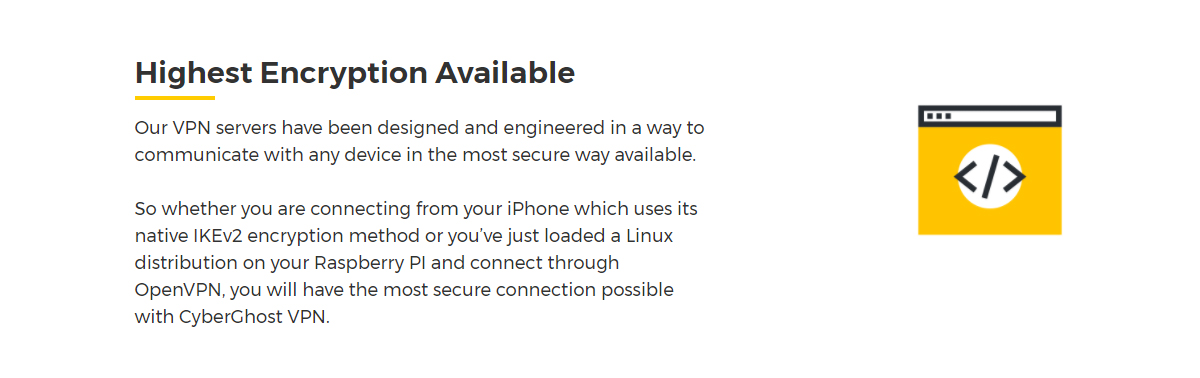Click the CyberGhost VPN text
This screenshot has width=1200, height=378.
point(251,317)
